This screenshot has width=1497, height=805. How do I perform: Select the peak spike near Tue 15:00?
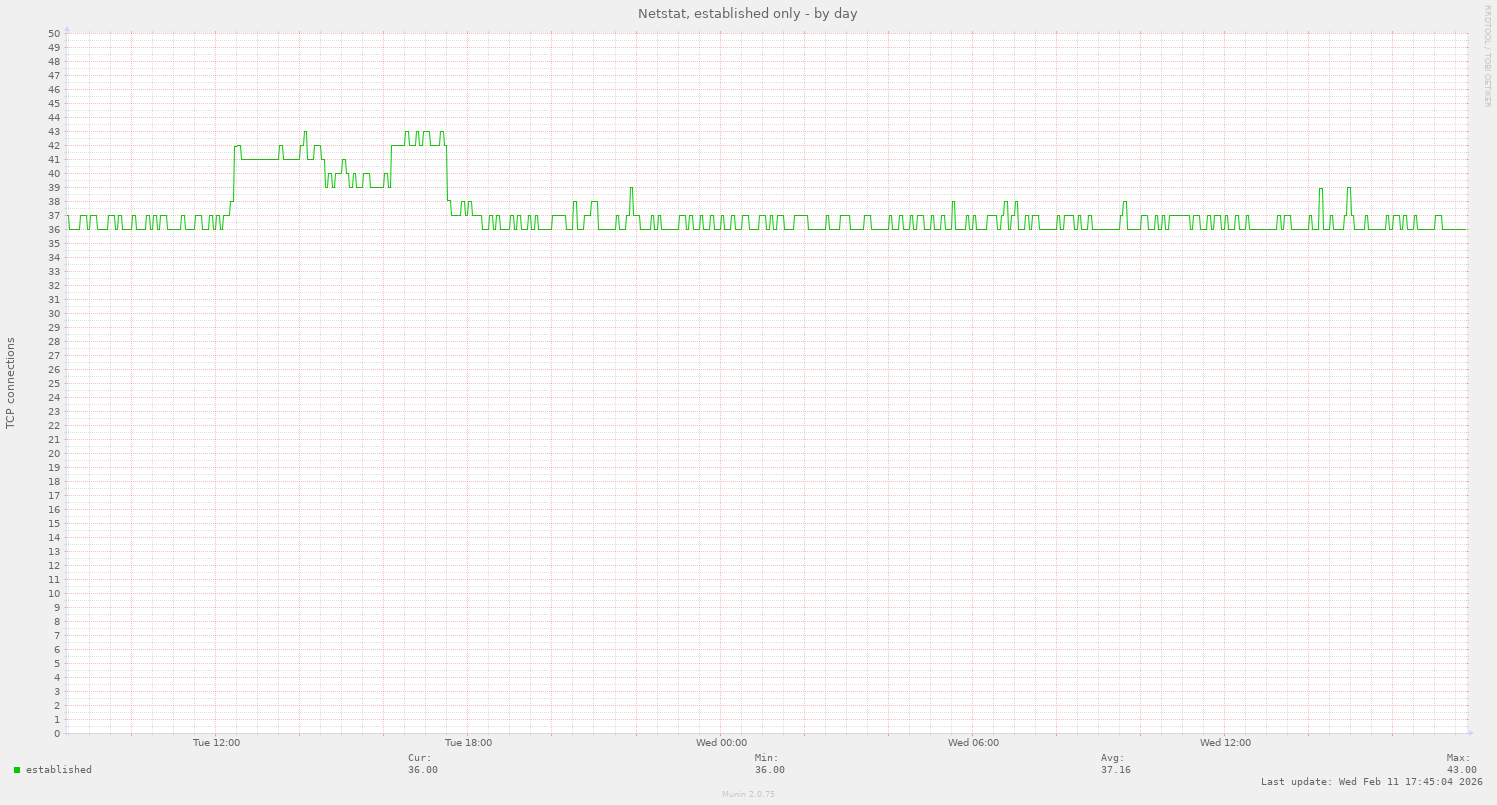click(305, 132)
